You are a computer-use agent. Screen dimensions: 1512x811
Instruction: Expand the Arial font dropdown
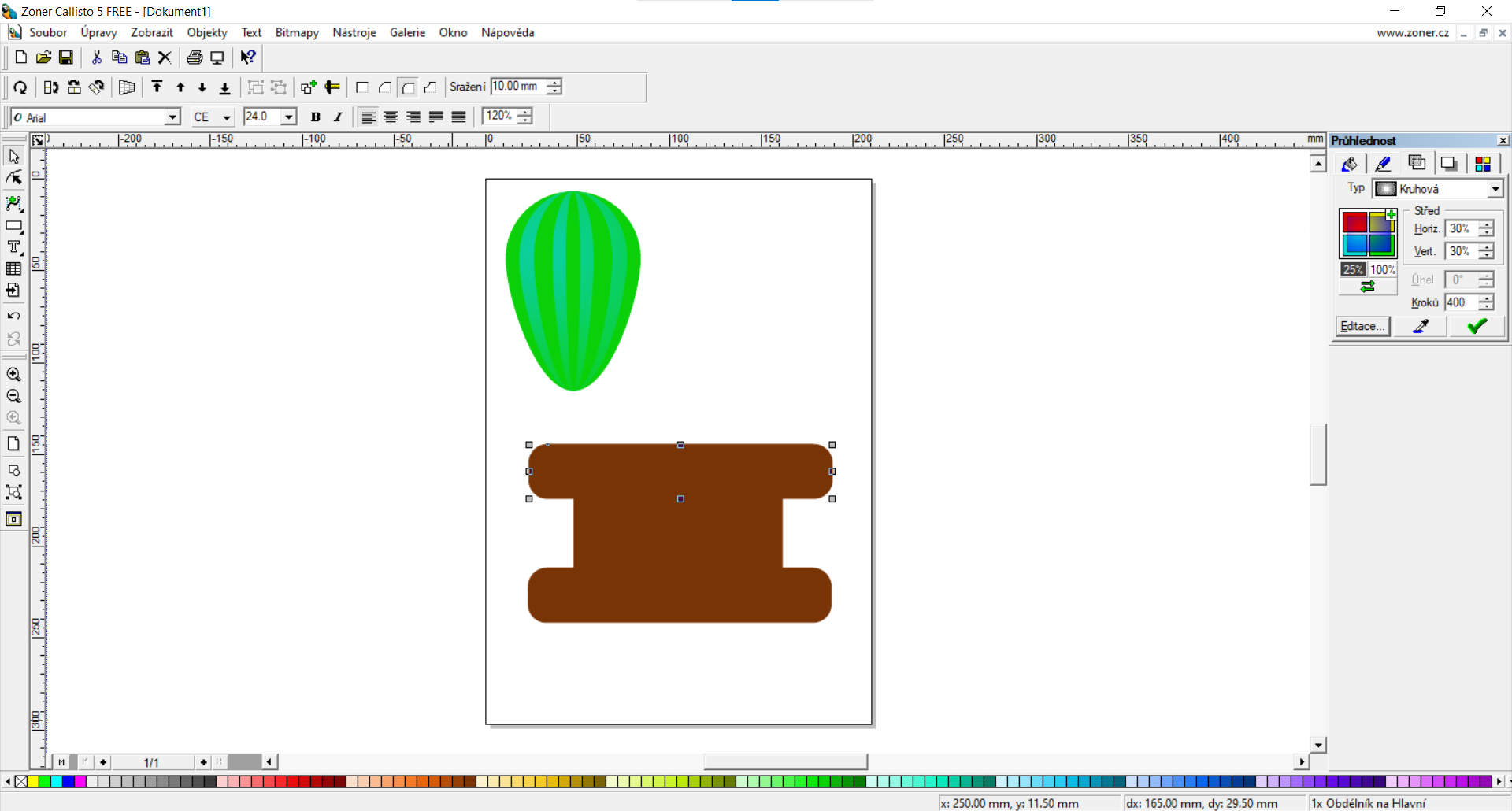tap(173, 117)
